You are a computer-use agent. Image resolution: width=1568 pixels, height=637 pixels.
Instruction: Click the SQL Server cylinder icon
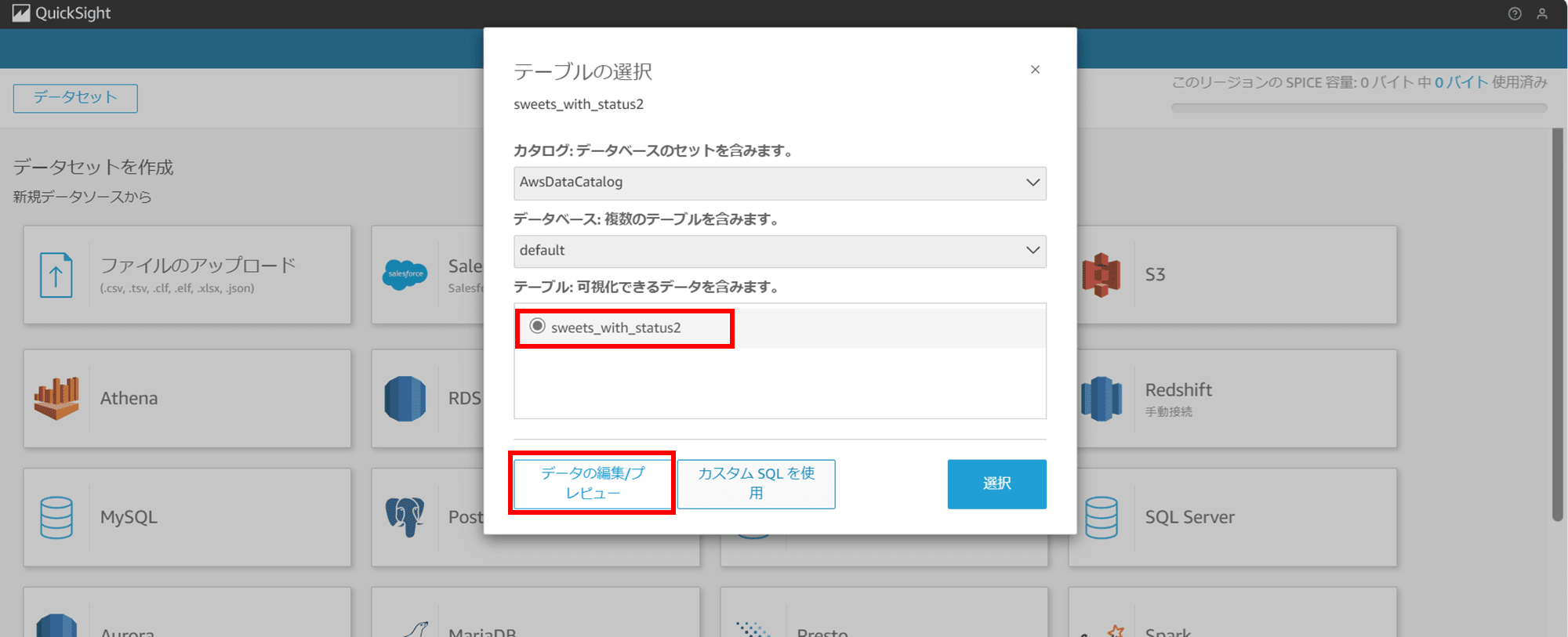(x=1102, y=517)
